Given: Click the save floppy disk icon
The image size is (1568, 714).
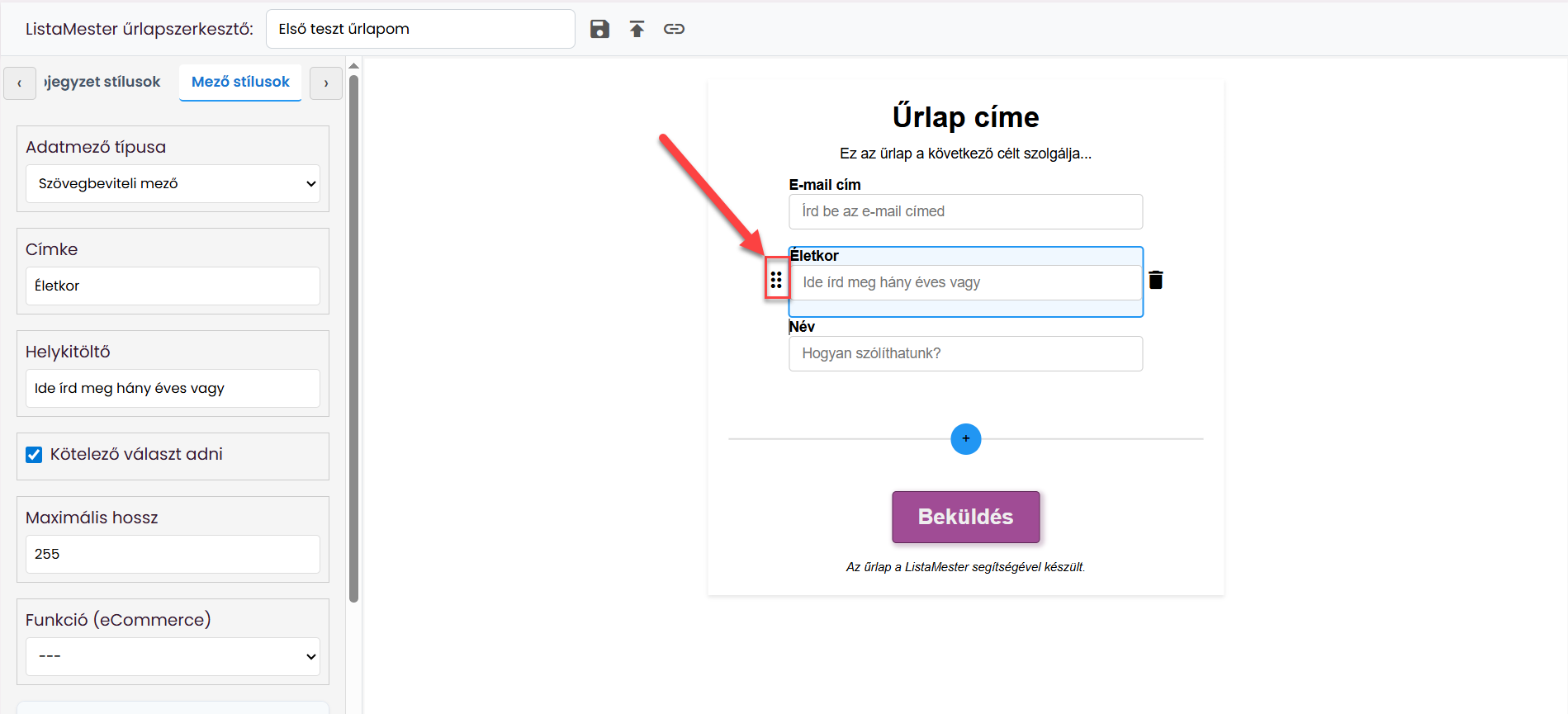Looking at the screenshot, I should click(599, 29).
